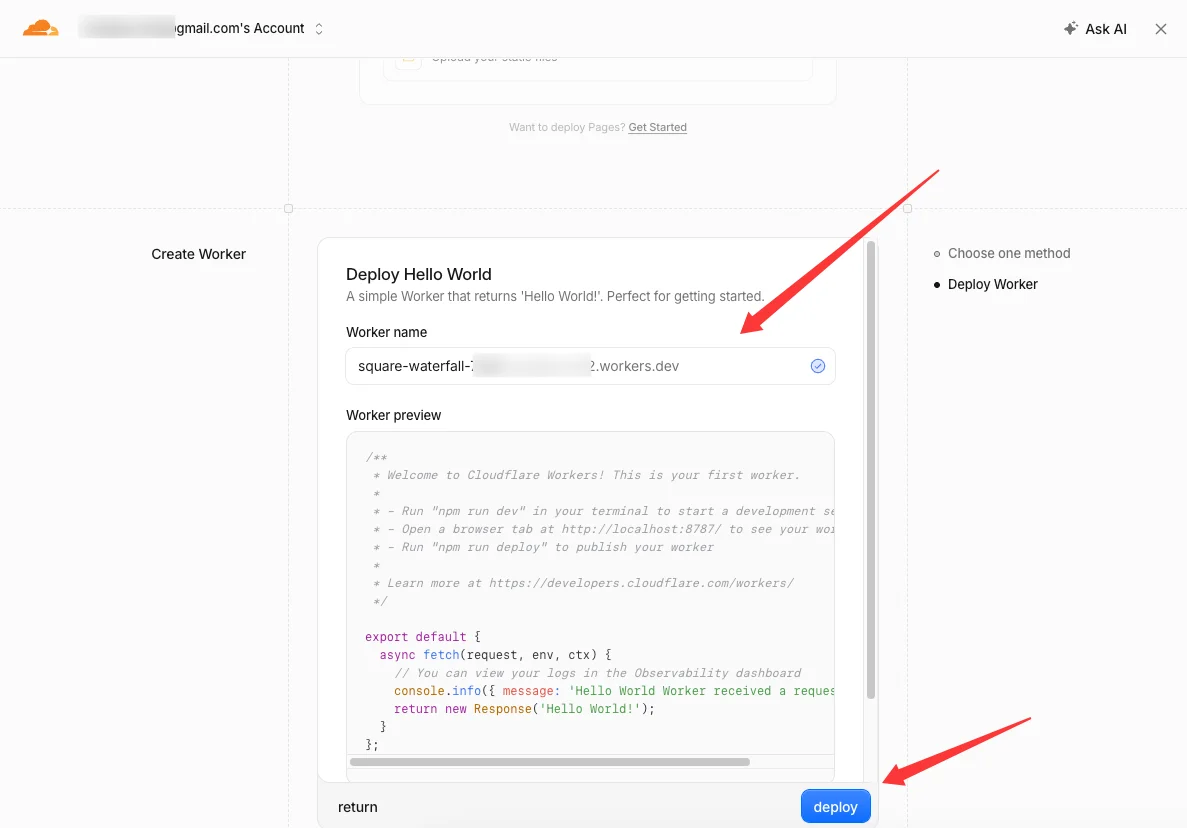Click the return new Response code line

pos(524,709)
